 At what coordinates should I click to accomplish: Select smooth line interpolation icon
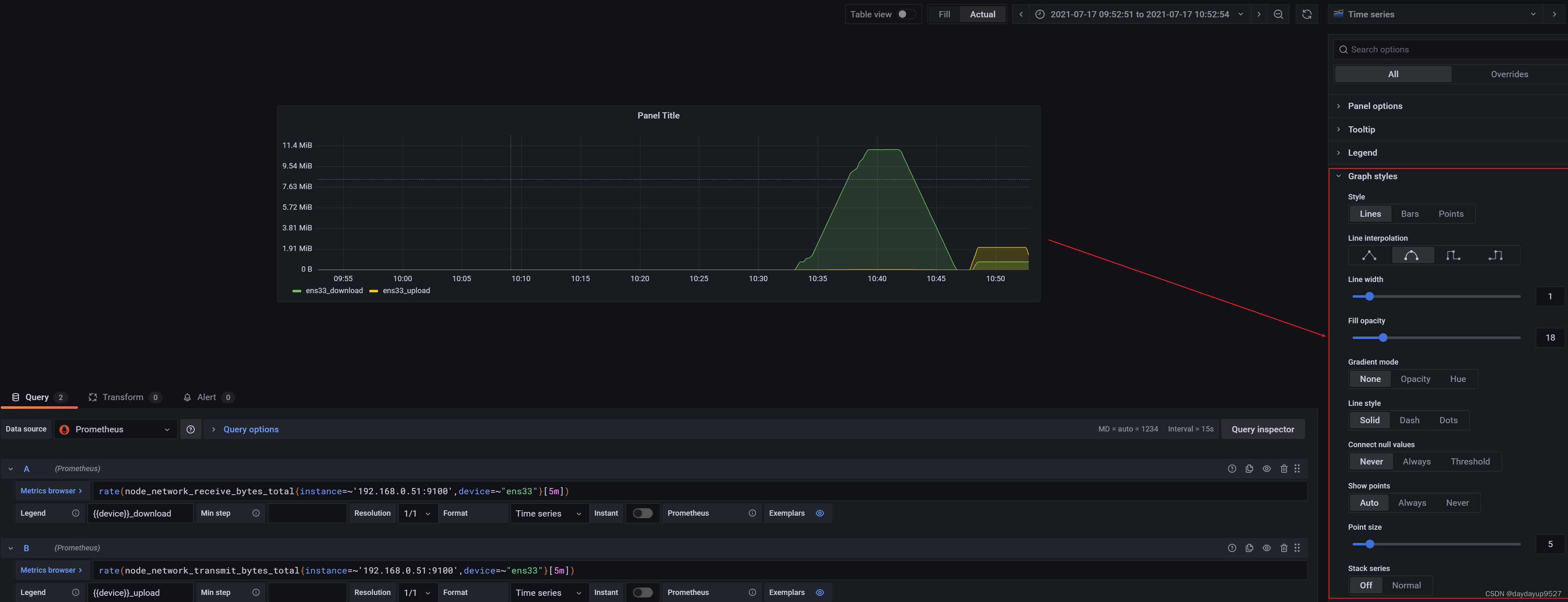pos(1411,255)
